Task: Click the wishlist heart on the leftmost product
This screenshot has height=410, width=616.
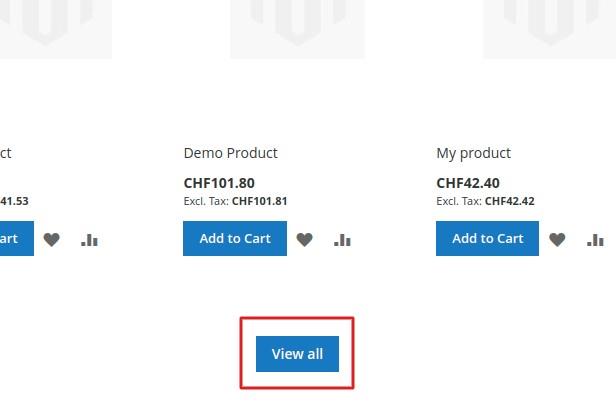Action: (x=52, y=239)
